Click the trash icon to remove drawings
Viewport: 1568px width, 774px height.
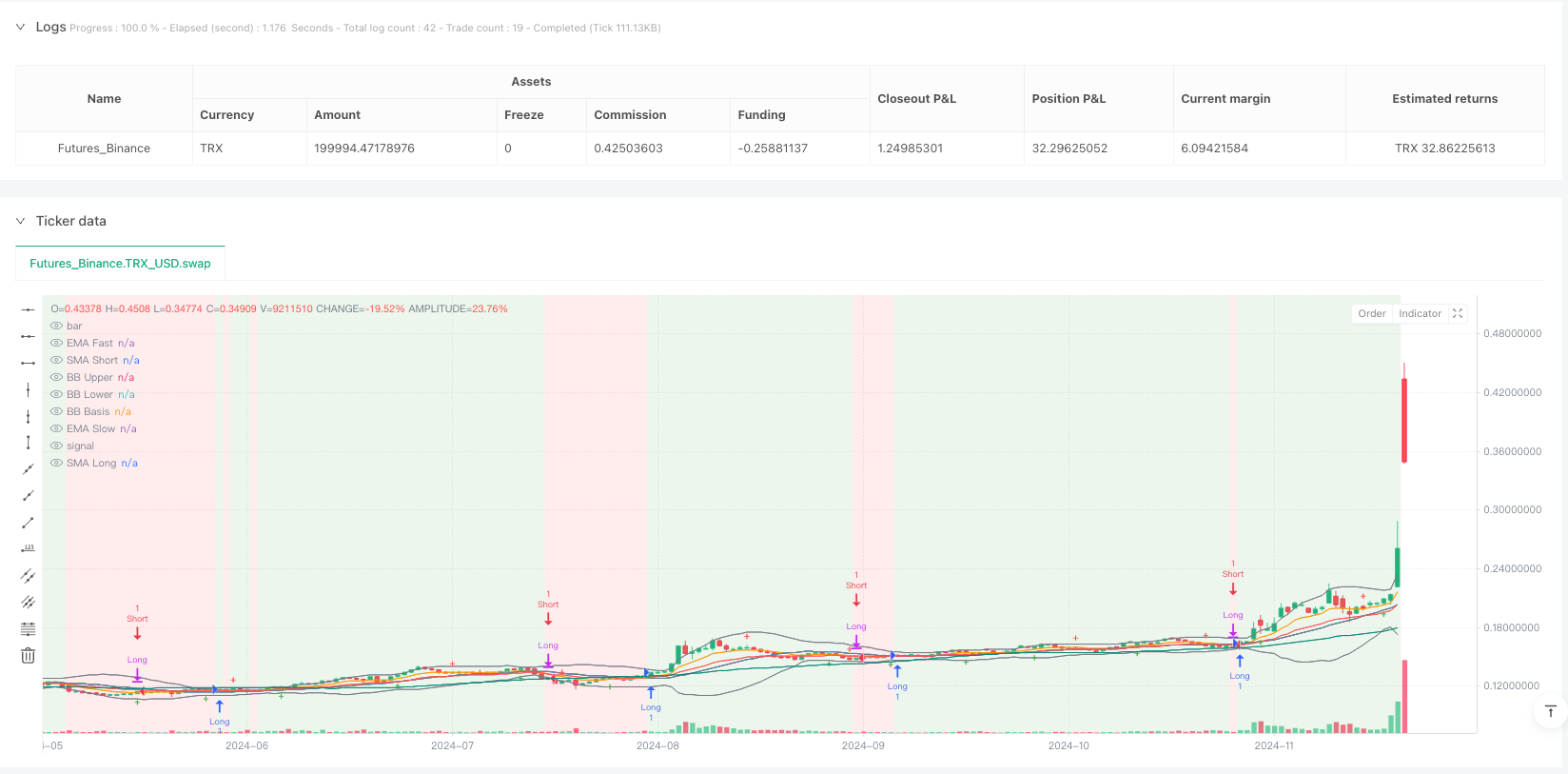point(28,655)
